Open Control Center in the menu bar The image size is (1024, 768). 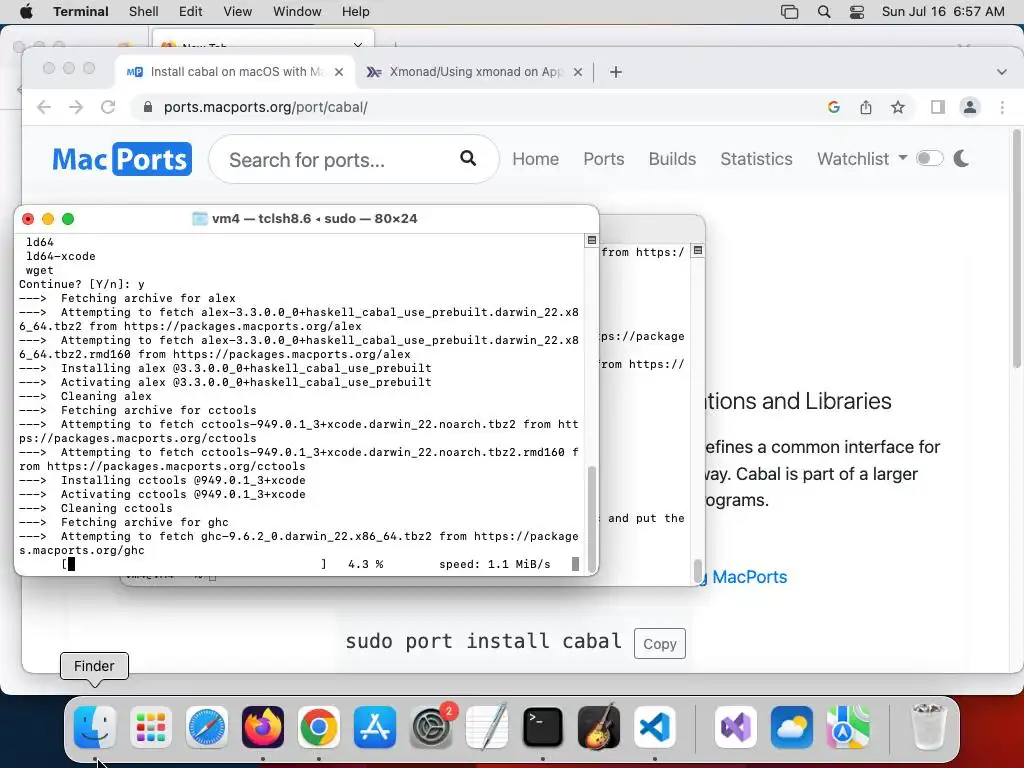pos(857,12)
